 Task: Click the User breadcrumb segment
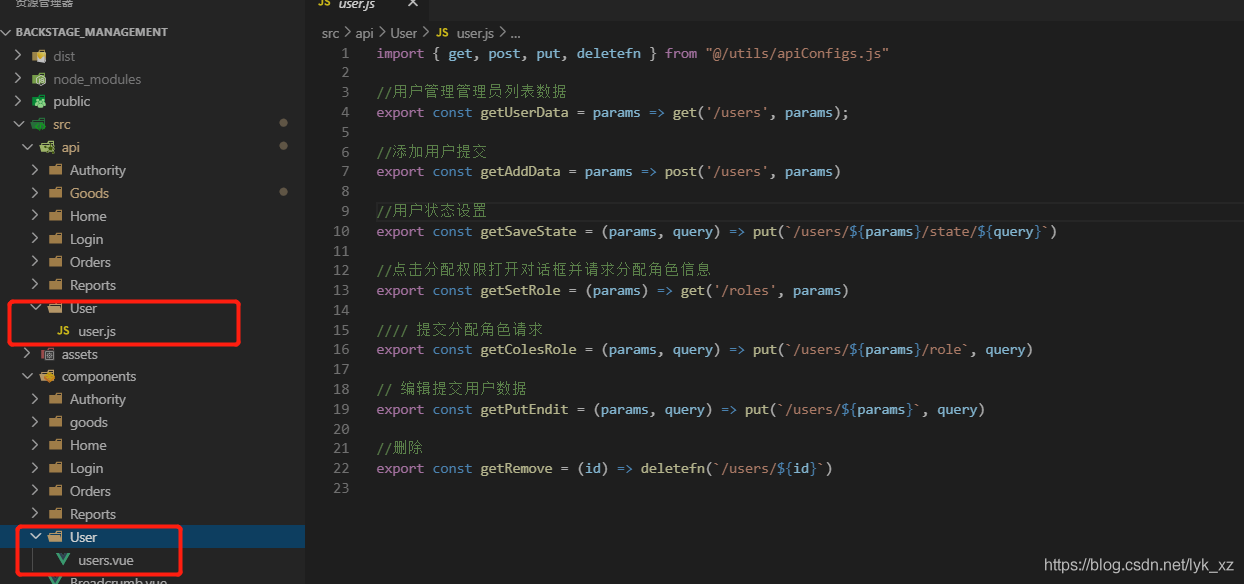point(404,33)
